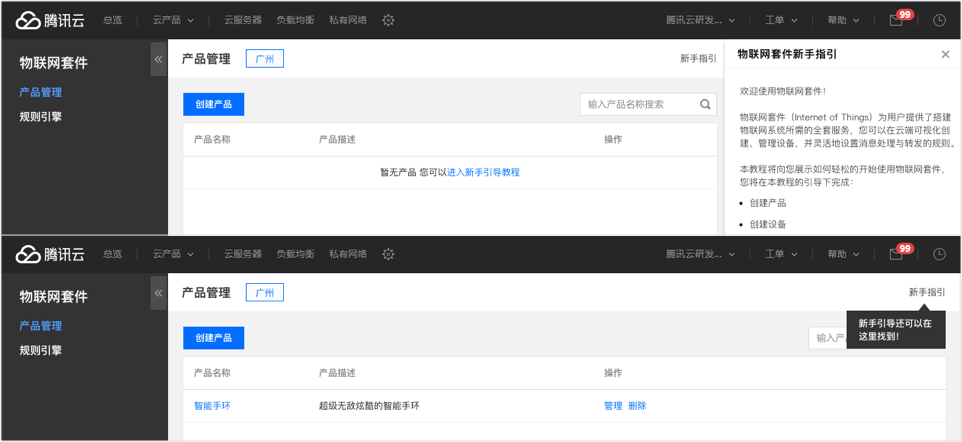The image size is (962, 442).
Task: Select the 广州 region button in the upper screenshot
Action: (264, 59)
